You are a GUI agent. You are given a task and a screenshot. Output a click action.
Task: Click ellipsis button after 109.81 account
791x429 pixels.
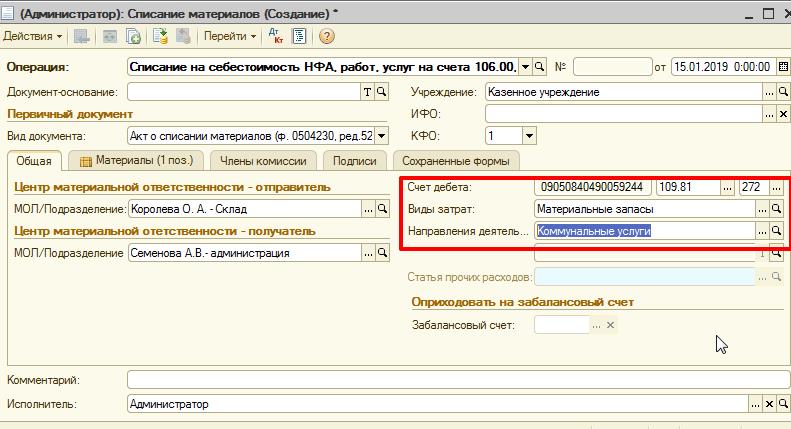(x=726, y=187)
